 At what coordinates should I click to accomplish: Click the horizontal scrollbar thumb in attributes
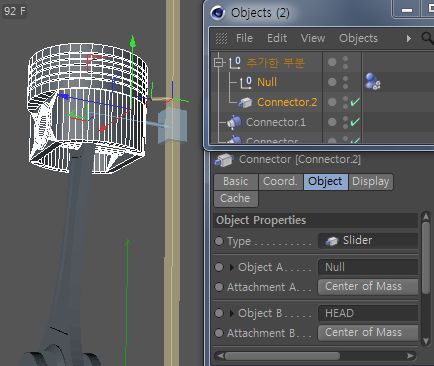282,356
